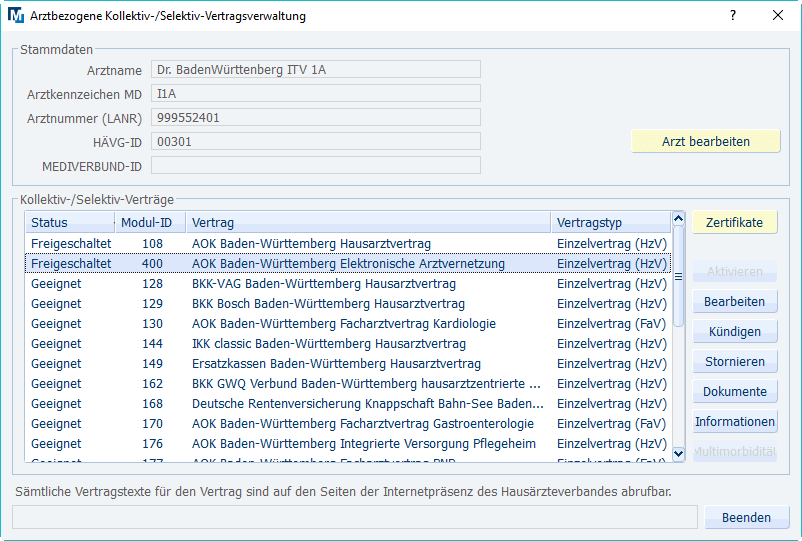Click the empty MEDIVERBUND-ID field

tap(316, 166)
